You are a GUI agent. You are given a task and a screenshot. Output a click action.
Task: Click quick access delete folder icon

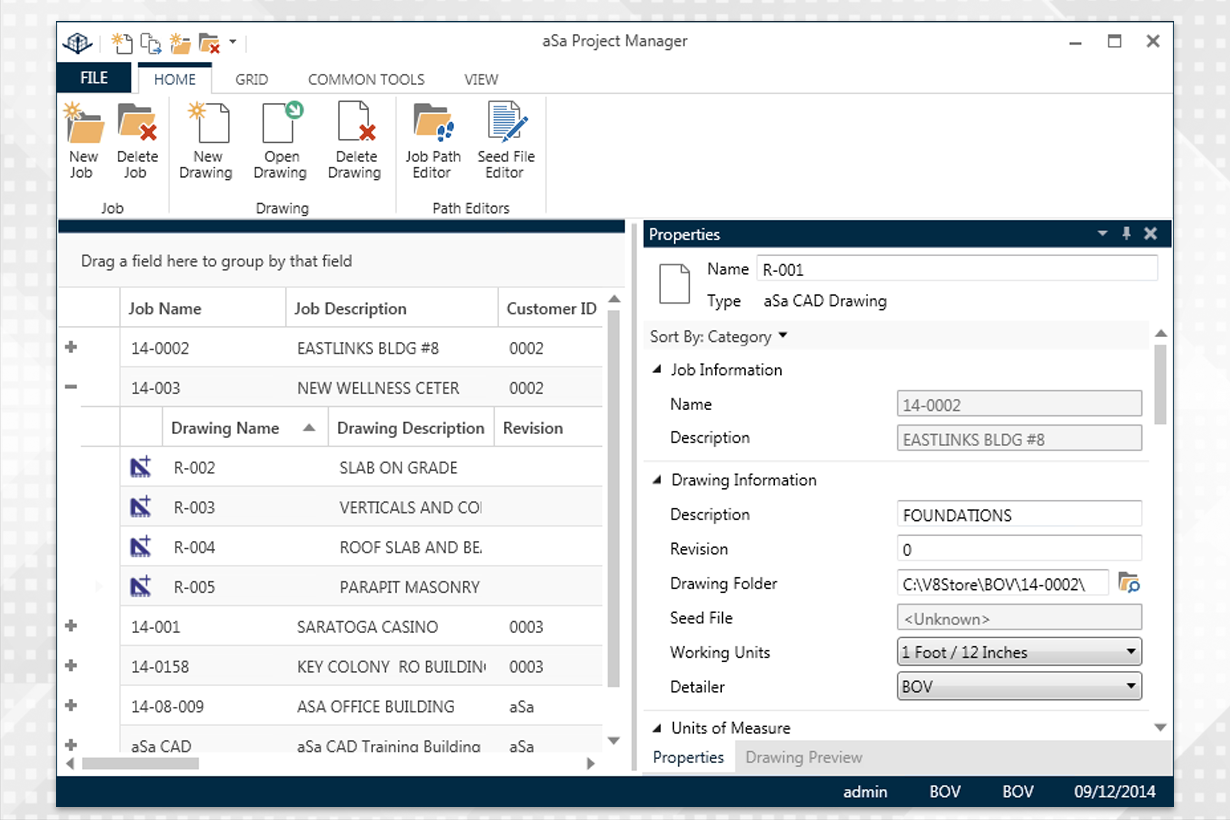point(209,43)
